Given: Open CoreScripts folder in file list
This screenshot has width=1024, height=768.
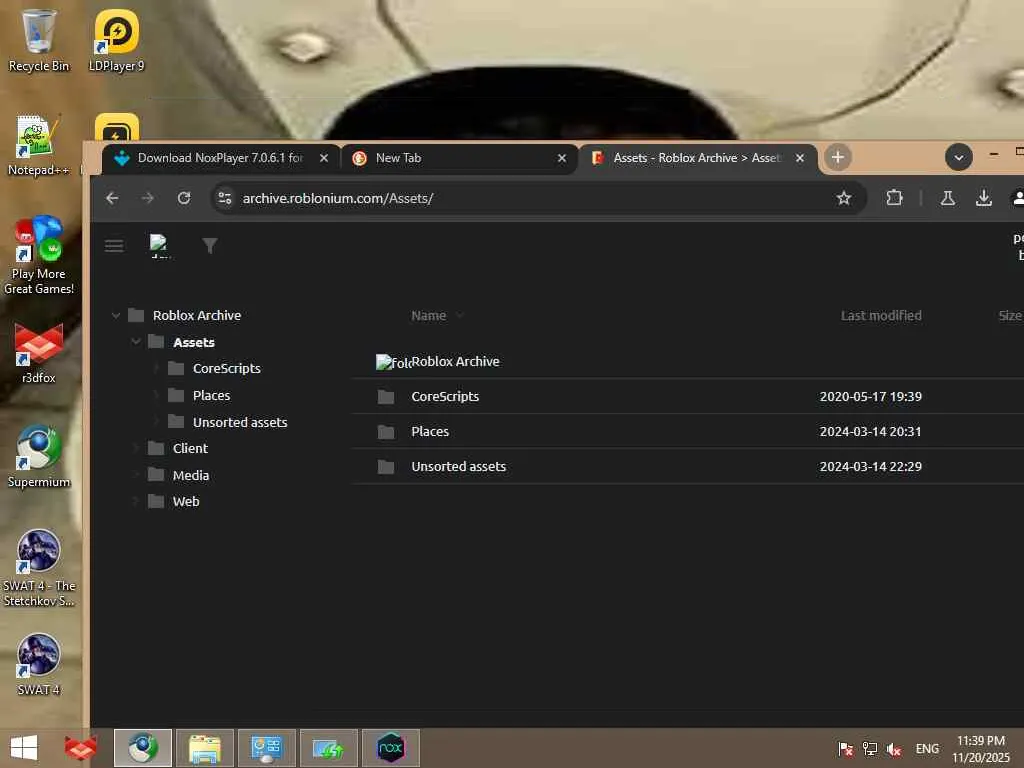Looking at the screenshot, I should (x=445, y=396).
